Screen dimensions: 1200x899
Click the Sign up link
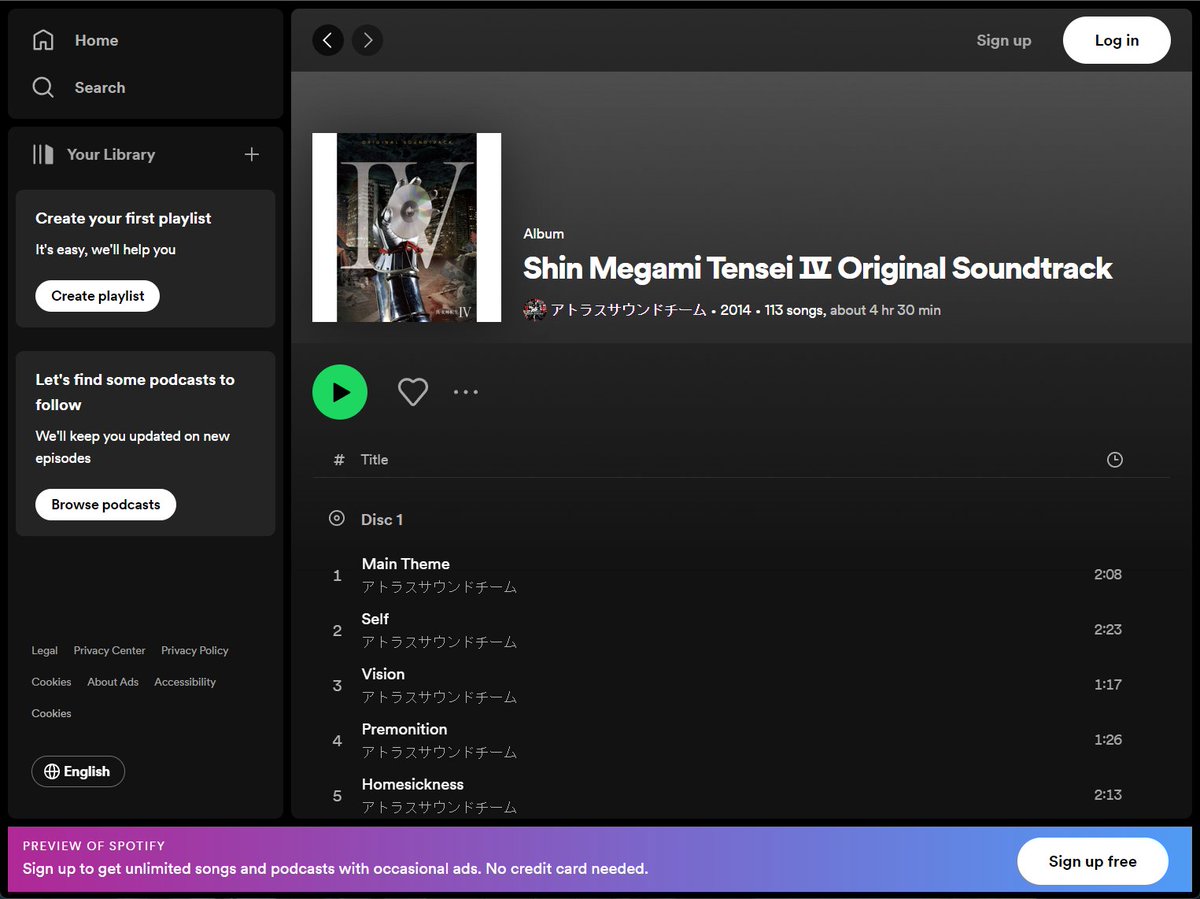pyautogui.click(x=1003, y=40)
